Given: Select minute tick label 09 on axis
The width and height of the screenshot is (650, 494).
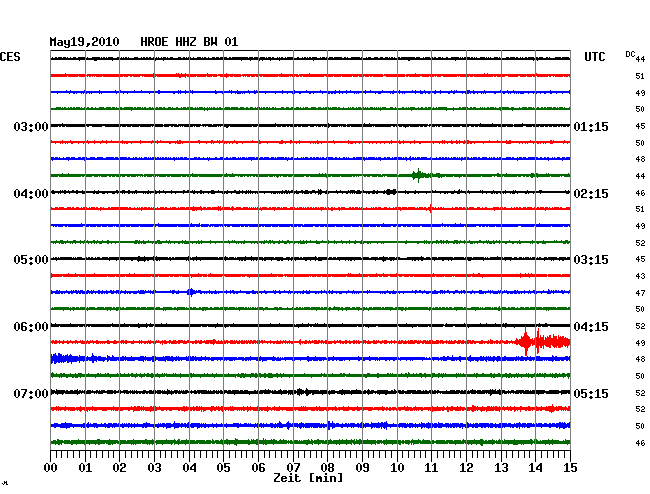Looking at the screenshot, I should point(362,467).
